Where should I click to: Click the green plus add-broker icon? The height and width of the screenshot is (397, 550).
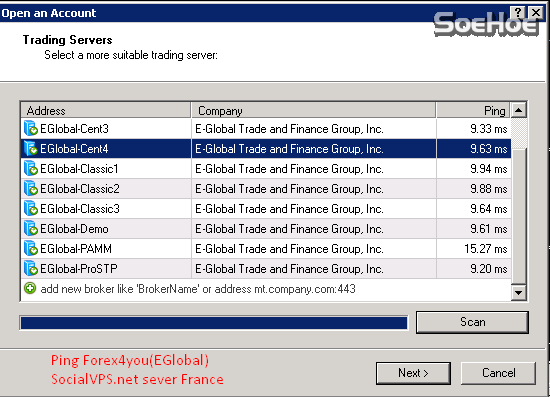point(30,288)
